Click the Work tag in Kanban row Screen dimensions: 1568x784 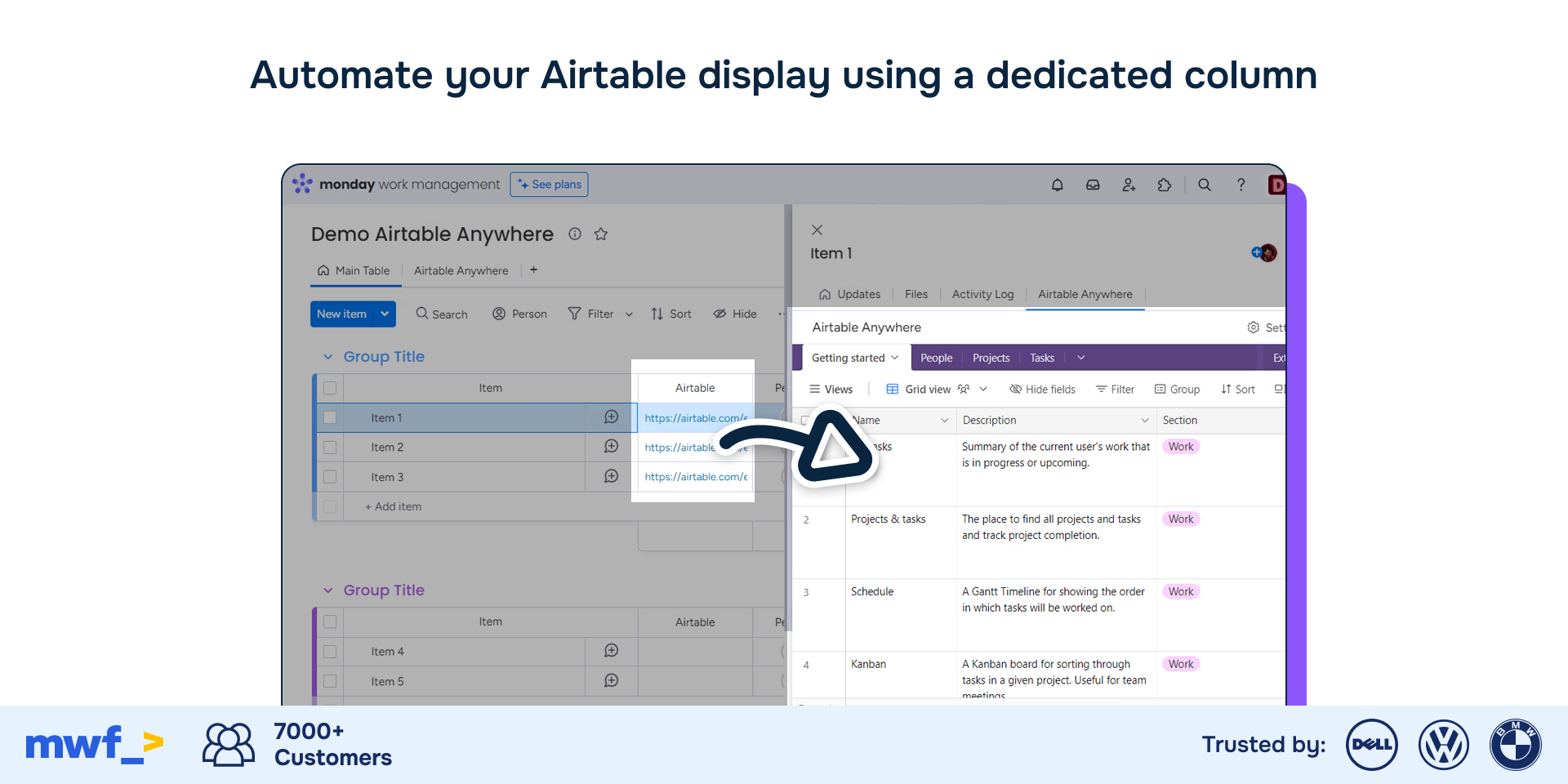(x=1181, y=664)
